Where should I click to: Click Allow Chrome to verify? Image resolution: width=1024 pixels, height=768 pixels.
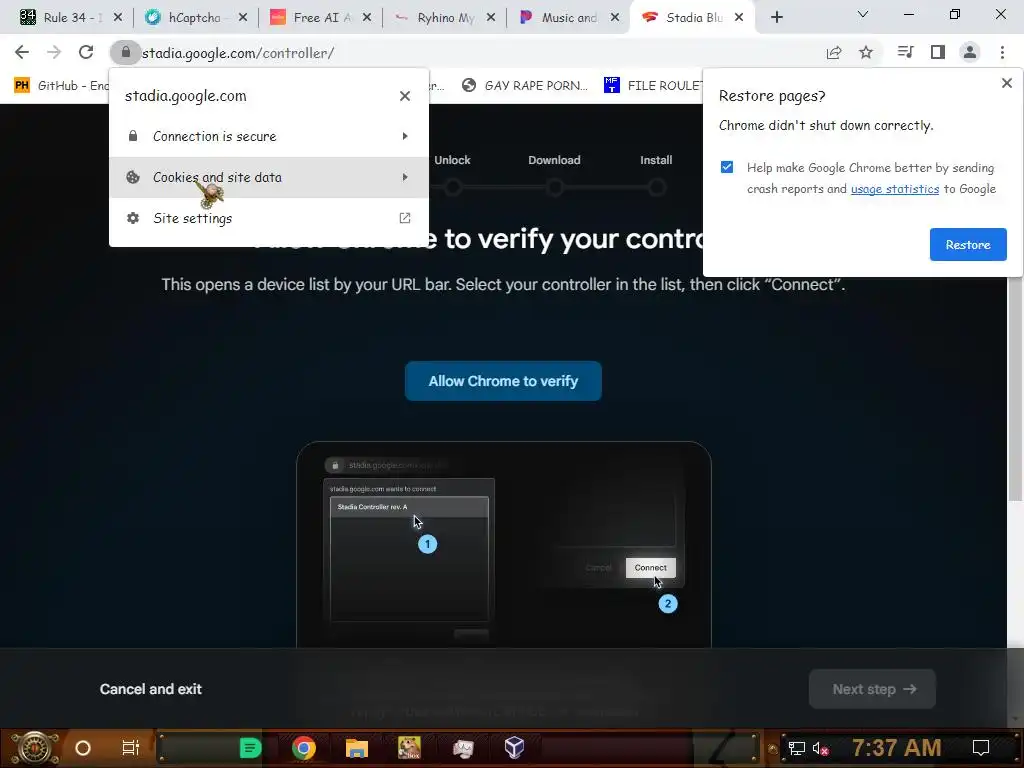click(x=503, y=381)
